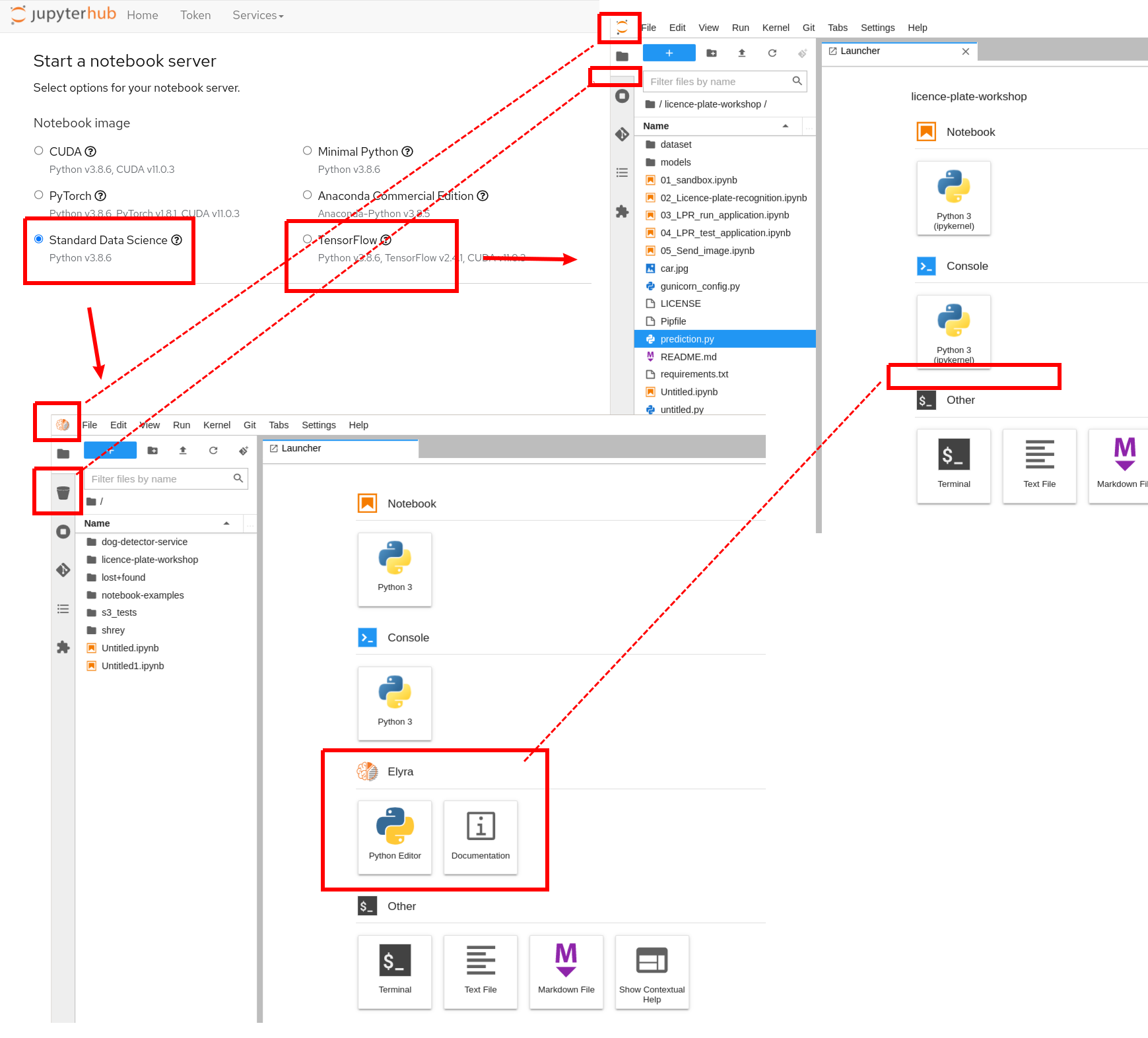Open file browser sidebar icon in licence-plate-workshop JupyterLab
Viewport: 1148px width, 1038px height.
click(622, 56)
